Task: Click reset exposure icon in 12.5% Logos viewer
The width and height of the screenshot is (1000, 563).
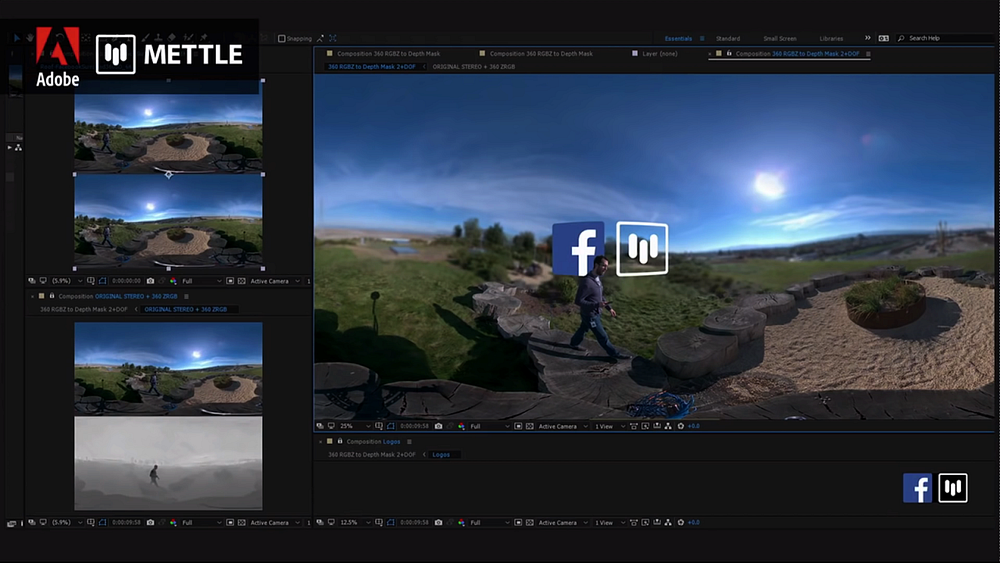Action: click(x=680, y=522)
